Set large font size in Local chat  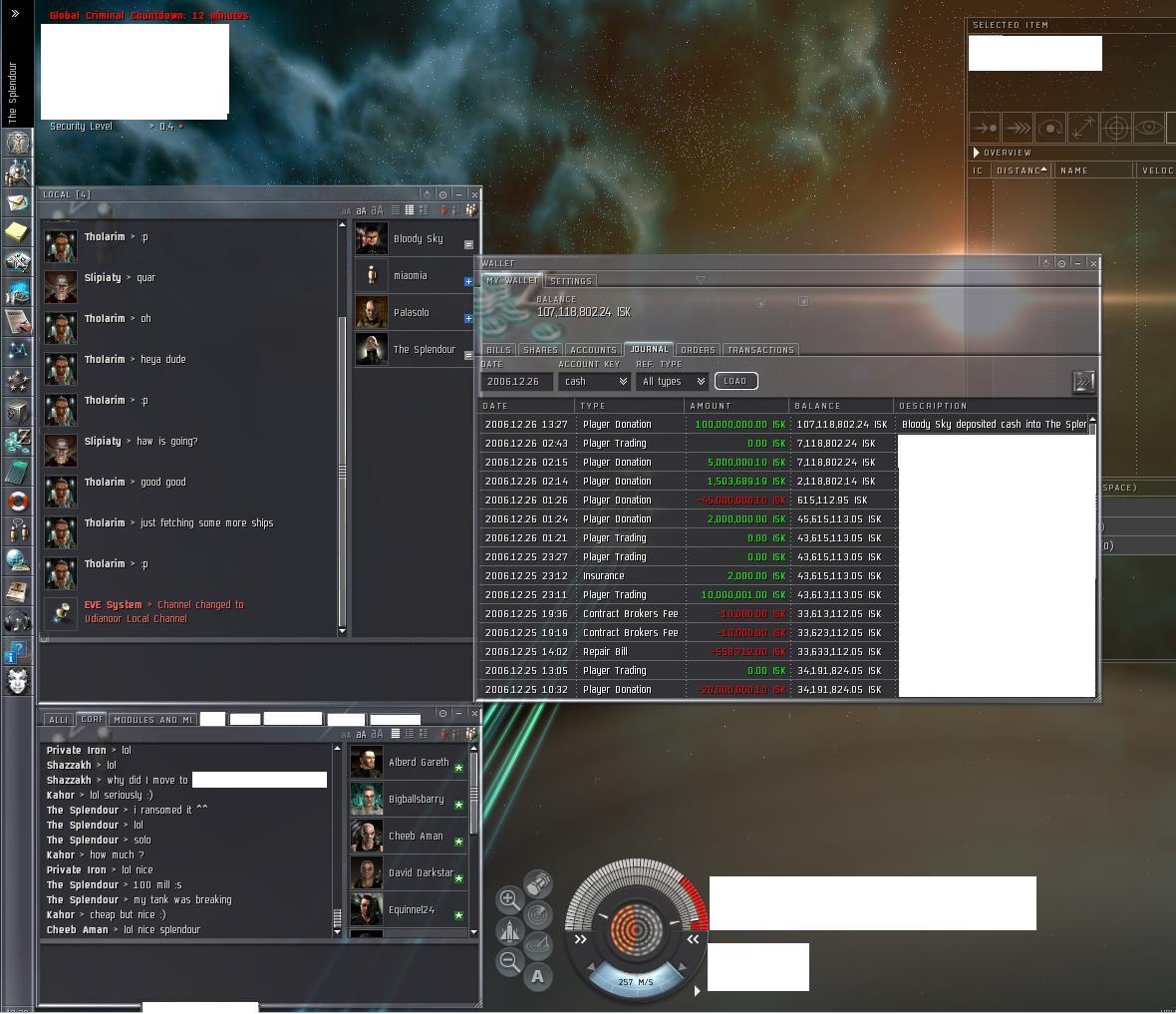(x=377, y=210)
